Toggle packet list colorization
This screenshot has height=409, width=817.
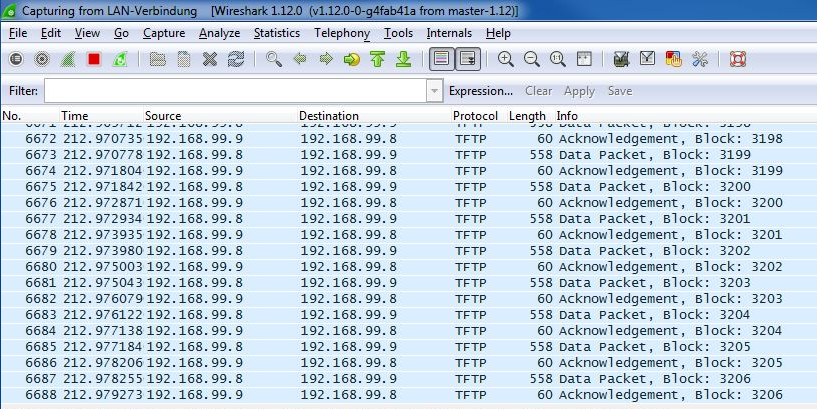(441, 59)
